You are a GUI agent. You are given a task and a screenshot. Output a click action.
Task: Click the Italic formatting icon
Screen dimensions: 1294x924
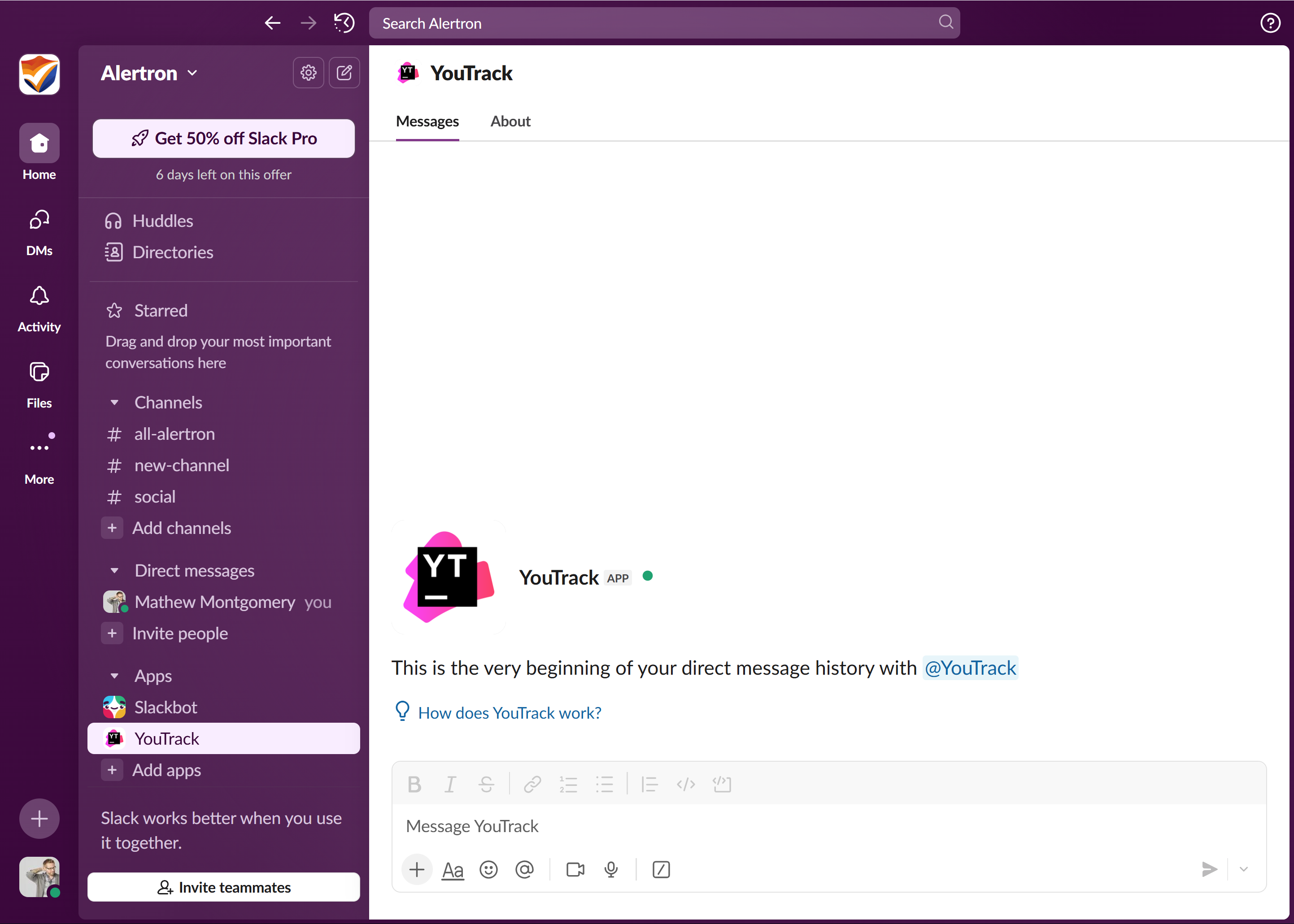(x=450, y=785)
